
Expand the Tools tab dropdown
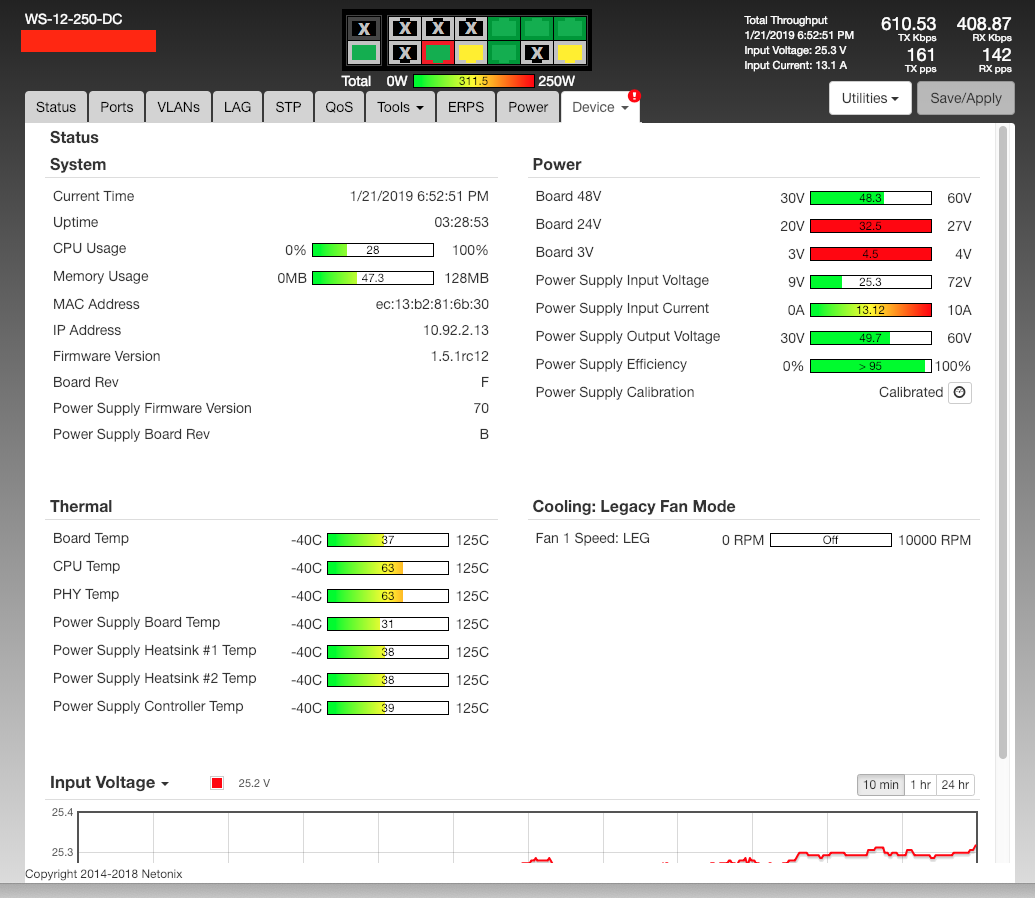click(x=400, y=107)
